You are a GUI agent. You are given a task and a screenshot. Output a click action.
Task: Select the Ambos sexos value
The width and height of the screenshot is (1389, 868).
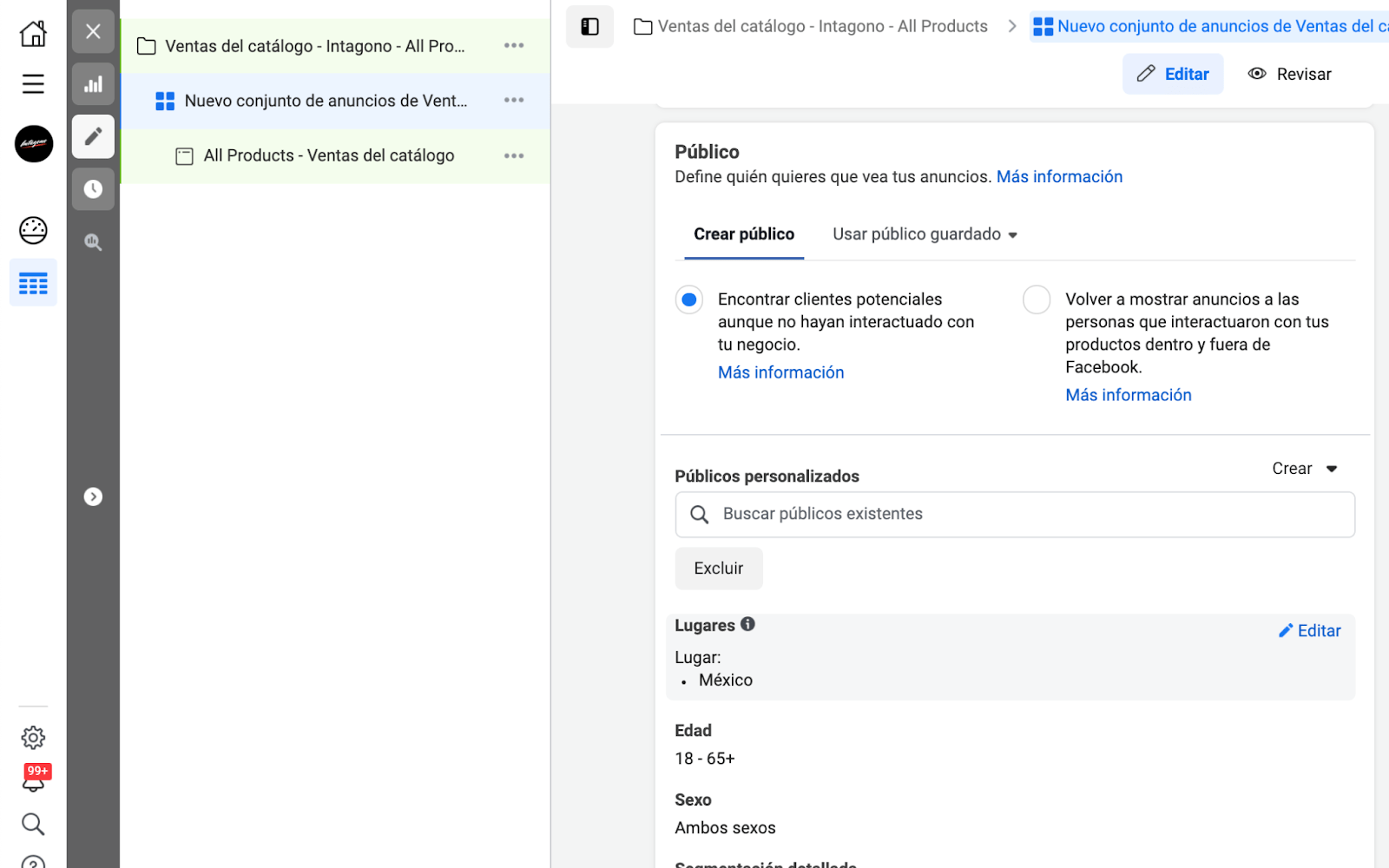click(x=725, y=828)
